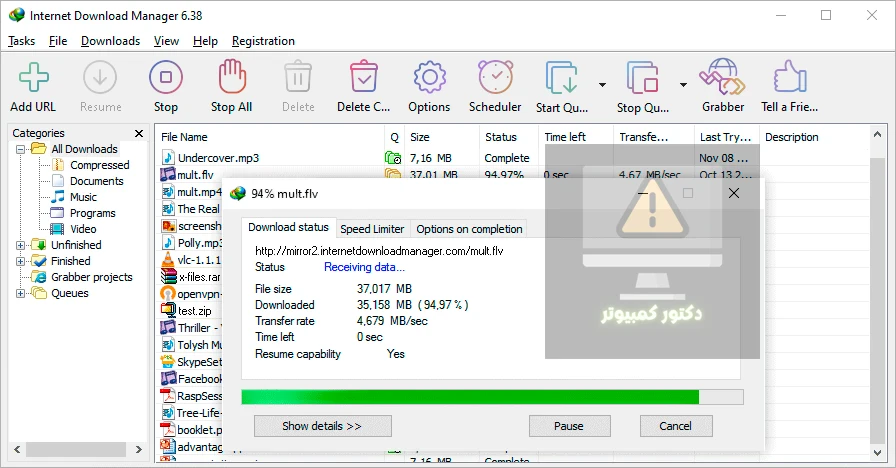
Task: Close the 94% mult.flv dialog
Action: pos(734,193)
